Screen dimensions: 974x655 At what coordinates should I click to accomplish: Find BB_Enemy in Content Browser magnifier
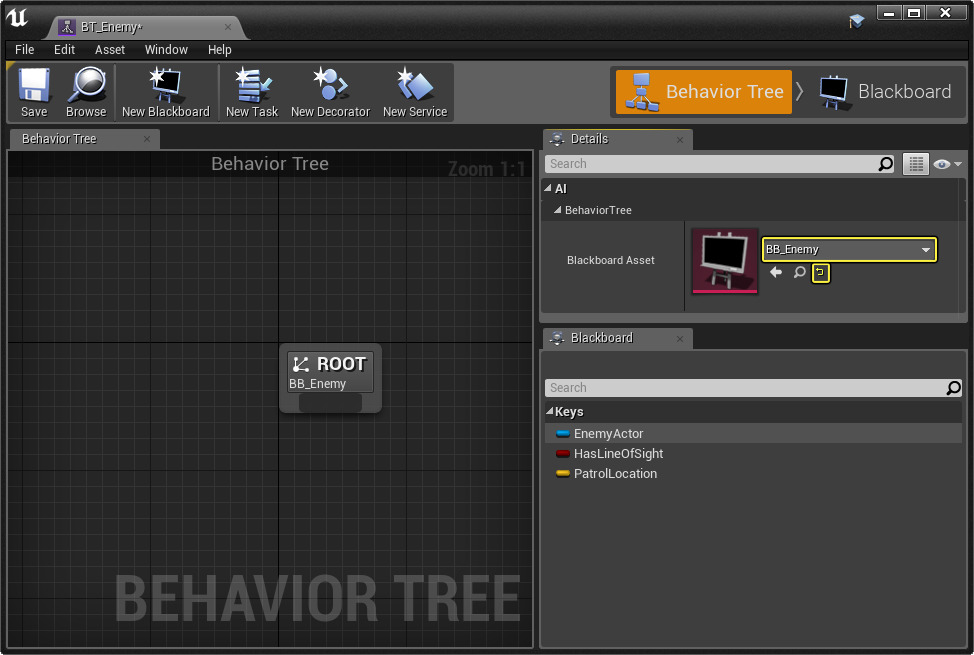pos(799,272)
